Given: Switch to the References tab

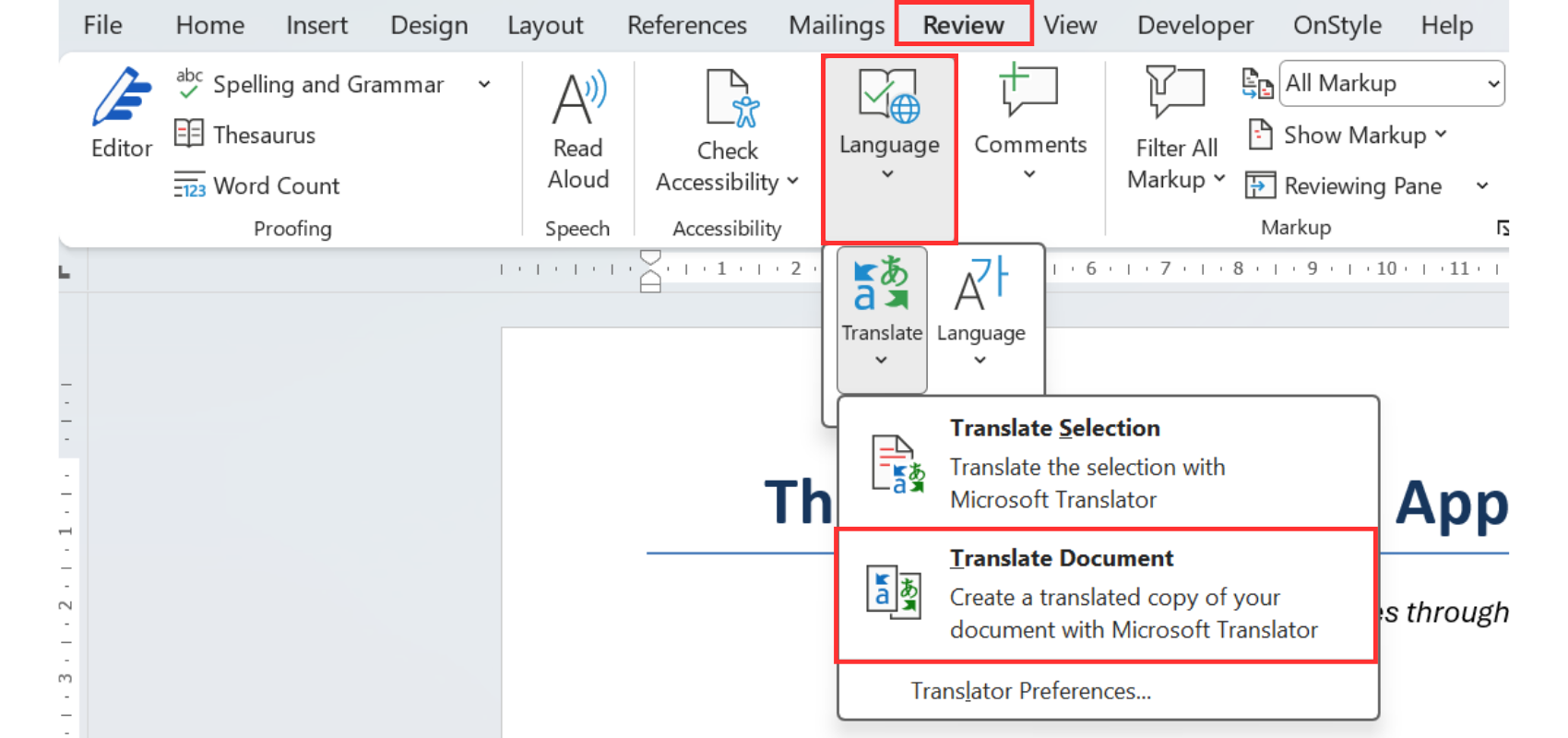Looking at the screenshot, I should coord(687,25).
